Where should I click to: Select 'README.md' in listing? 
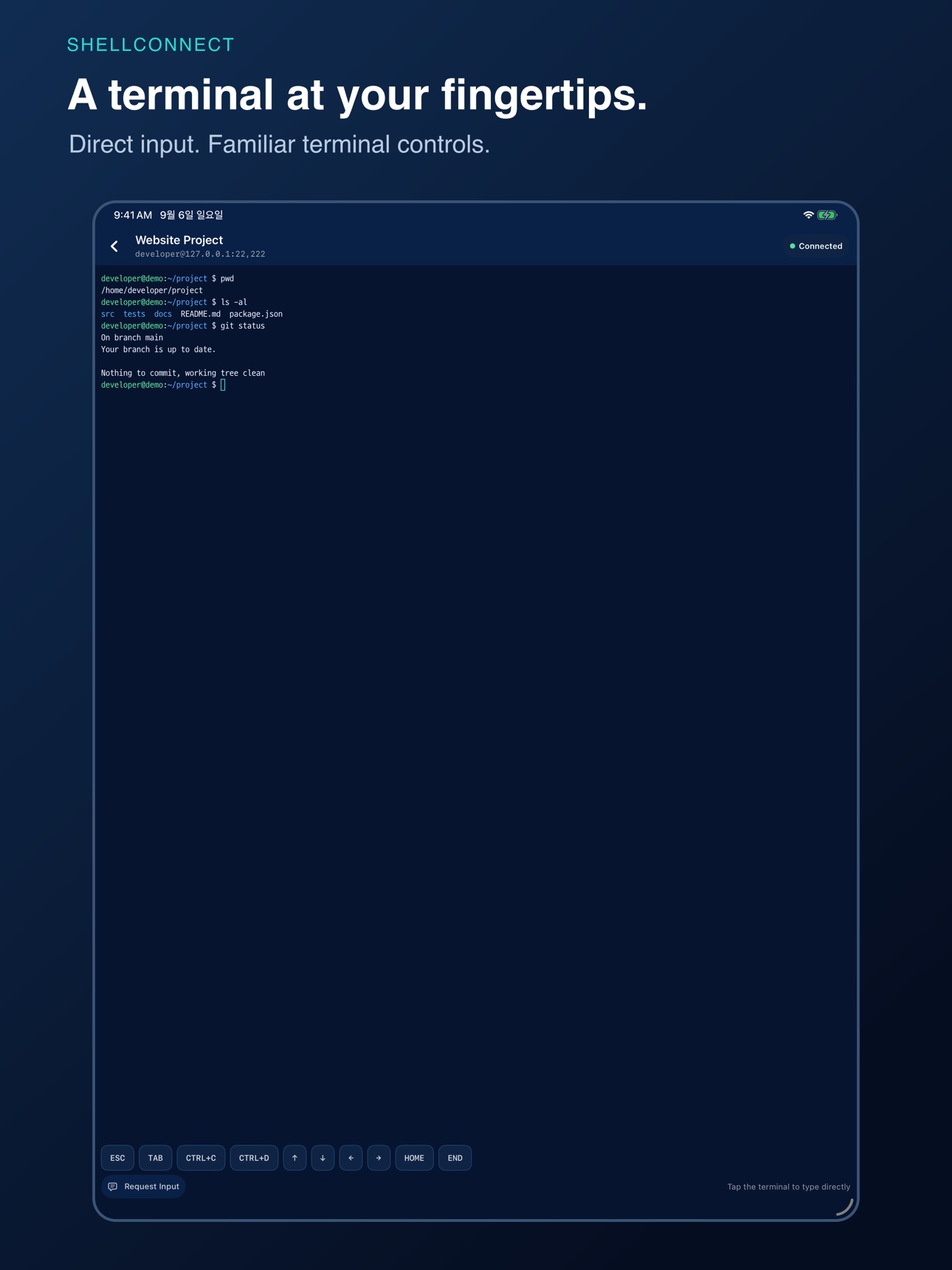point(200,314)
